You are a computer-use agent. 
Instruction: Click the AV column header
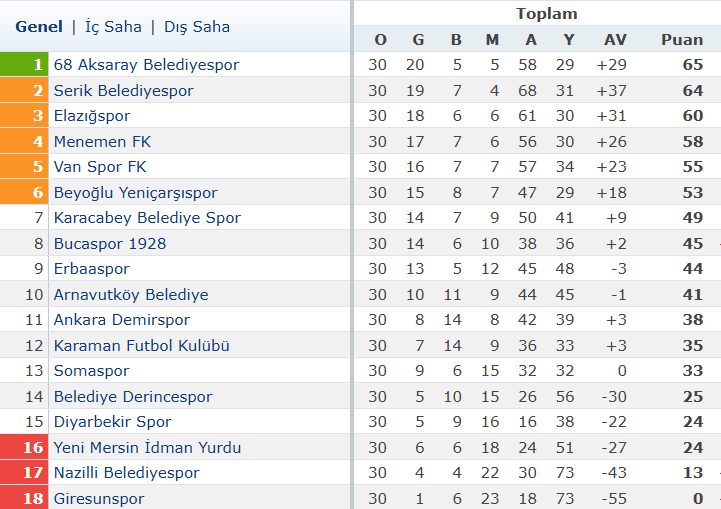point(615,40)
